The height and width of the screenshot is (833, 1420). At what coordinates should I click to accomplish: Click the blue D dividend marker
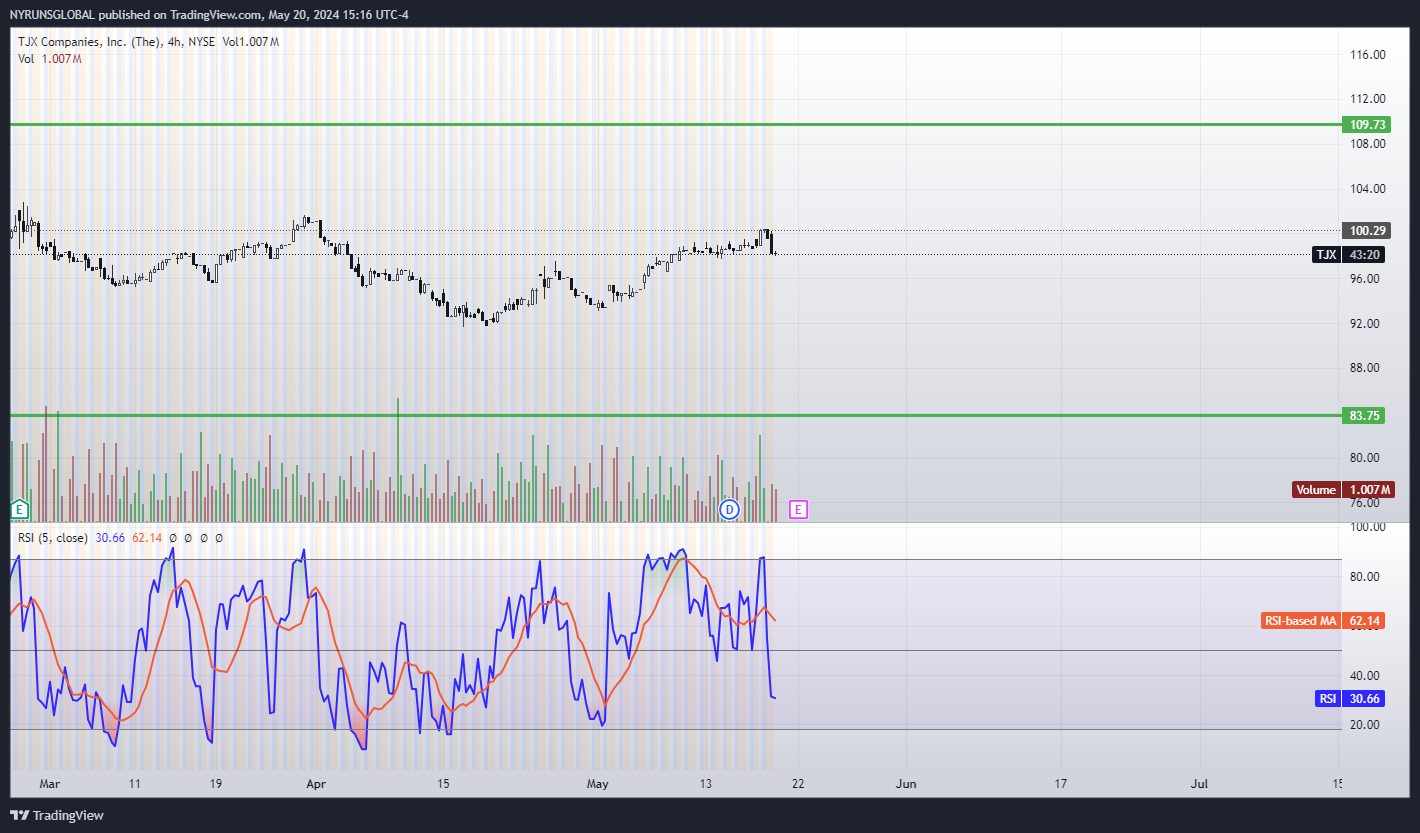point(730,510)
